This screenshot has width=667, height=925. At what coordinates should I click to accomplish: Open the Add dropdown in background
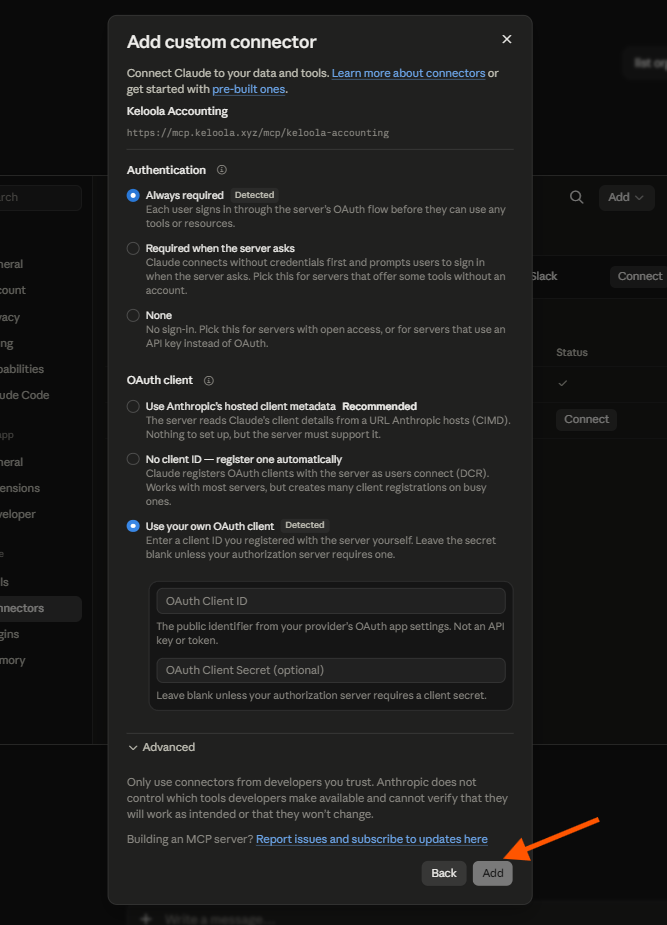tap(626, 197)
